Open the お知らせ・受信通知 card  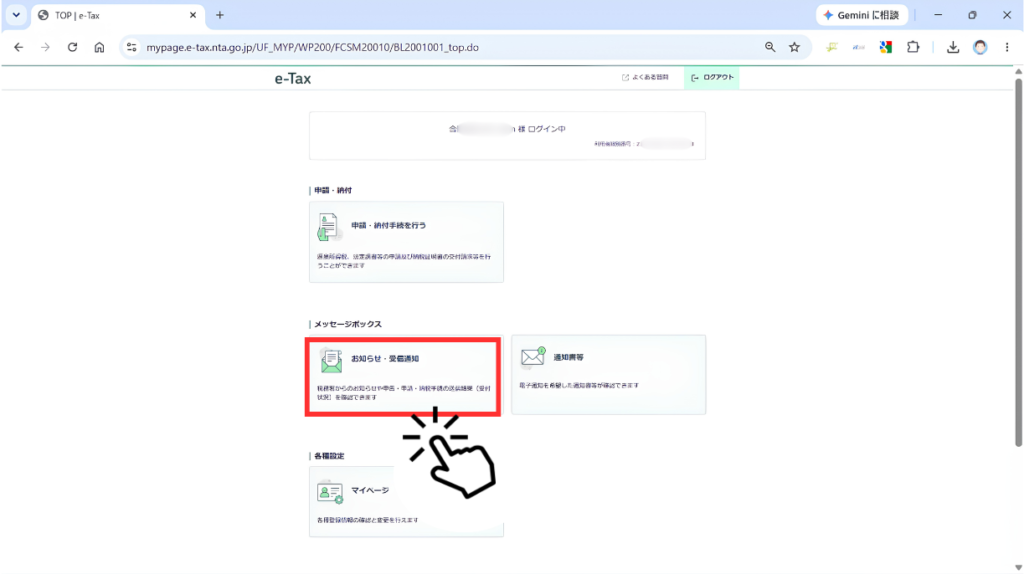click(x=403, y=376)
